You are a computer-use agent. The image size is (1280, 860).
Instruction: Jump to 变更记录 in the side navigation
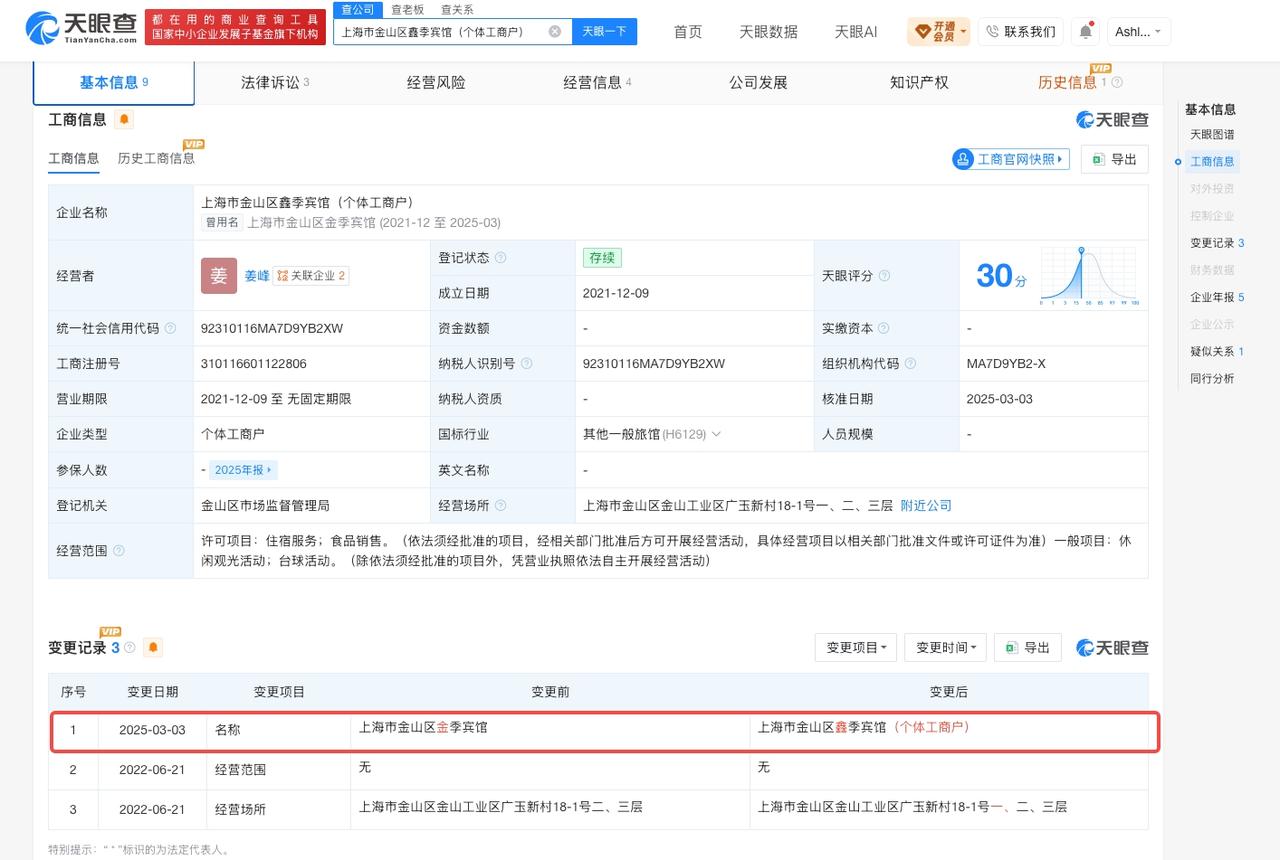coord(1217,243)
